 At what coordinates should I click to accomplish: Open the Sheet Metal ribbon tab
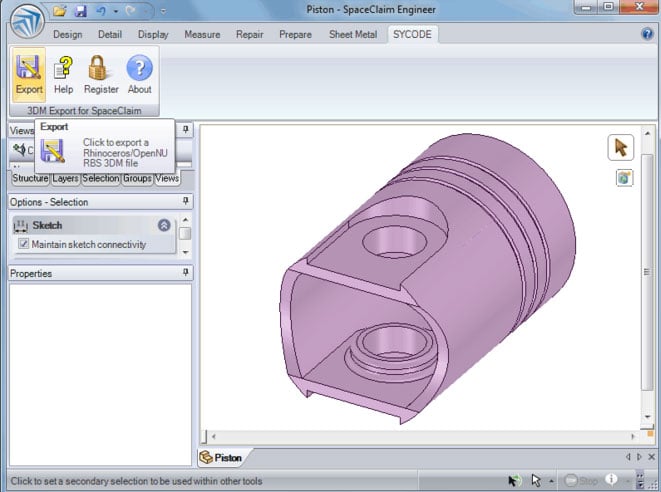pos(353,34)
